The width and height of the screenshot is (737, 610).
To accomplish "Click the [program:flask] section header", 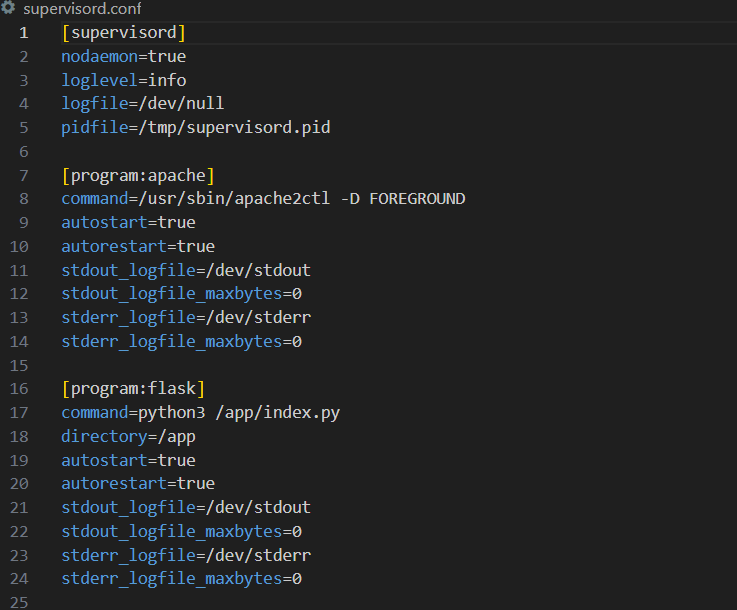I will click(x=132, y=389).
